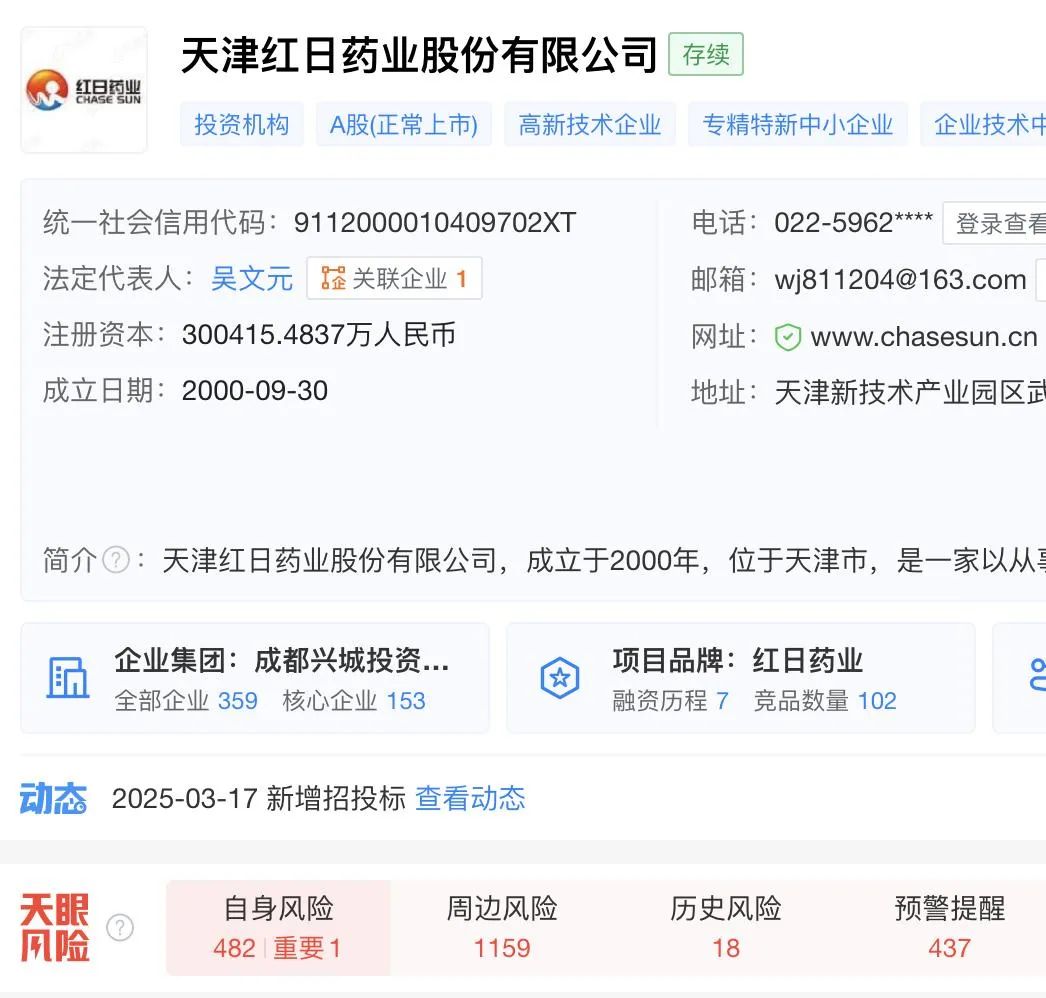Click the 动态 logo label
1046x998 pixels.
[53, 799]
